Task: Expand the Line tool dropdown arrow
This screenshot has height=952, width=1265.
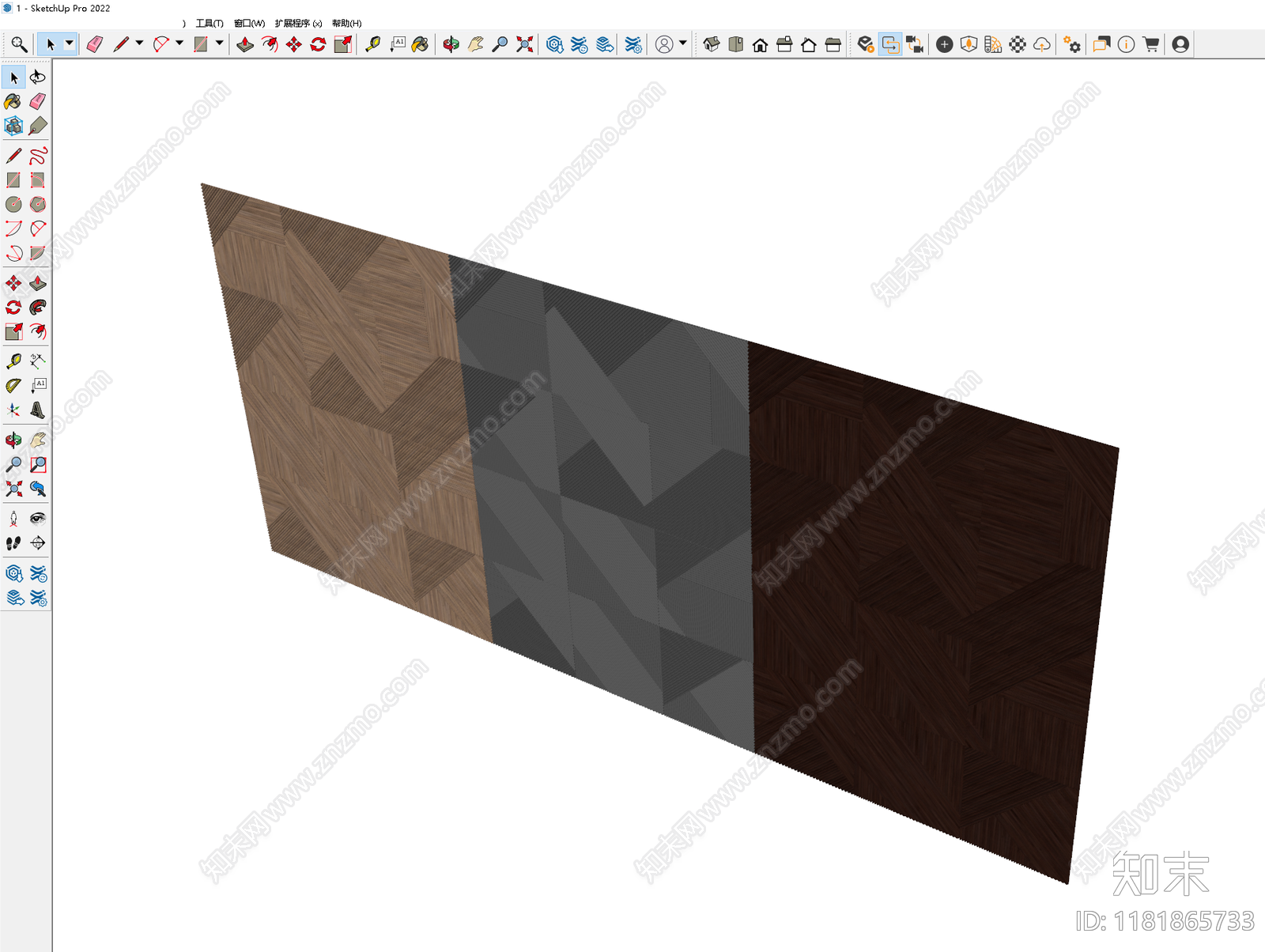Action: click(139, 44)
